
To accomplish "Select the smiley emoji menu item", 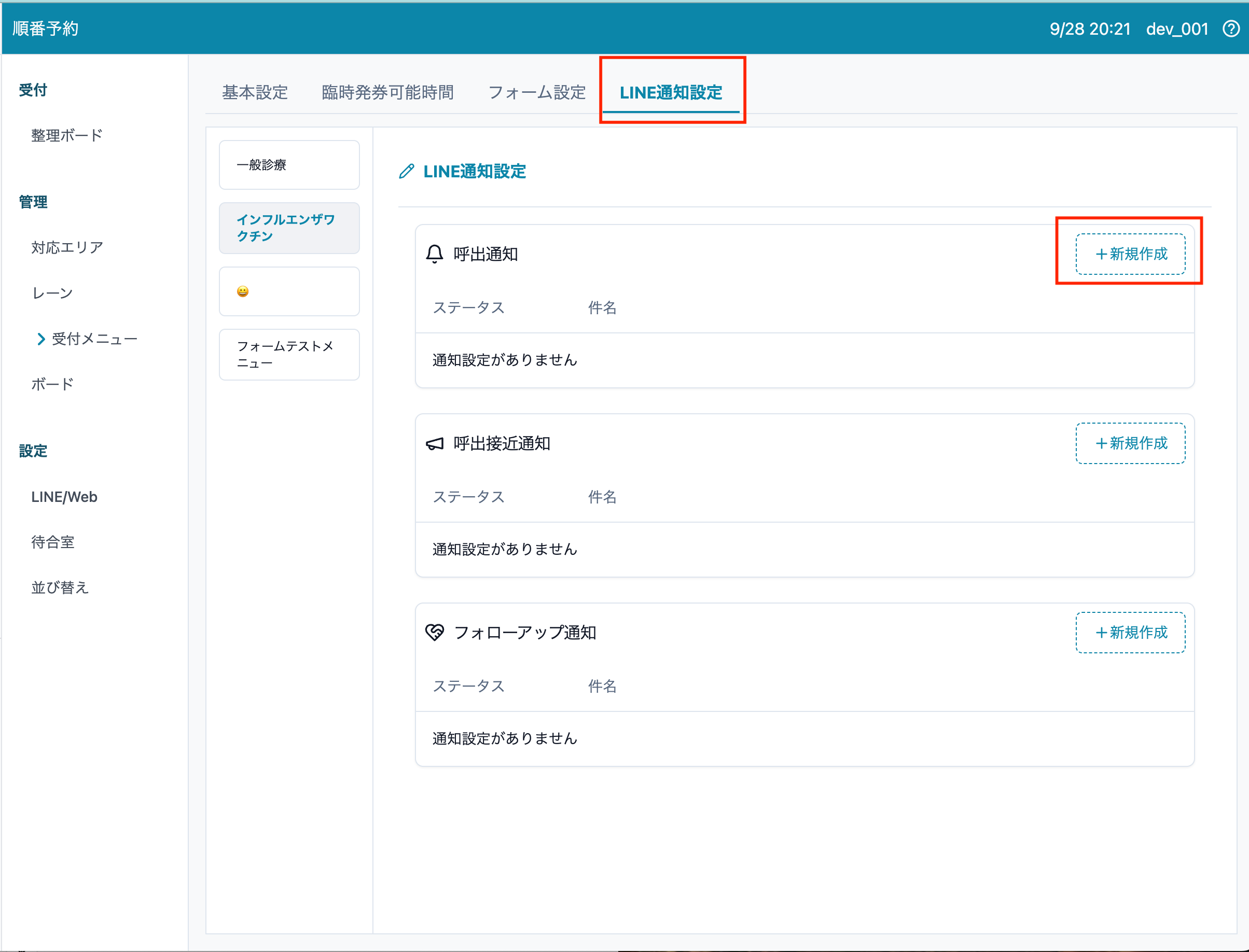I will [289, 291].
